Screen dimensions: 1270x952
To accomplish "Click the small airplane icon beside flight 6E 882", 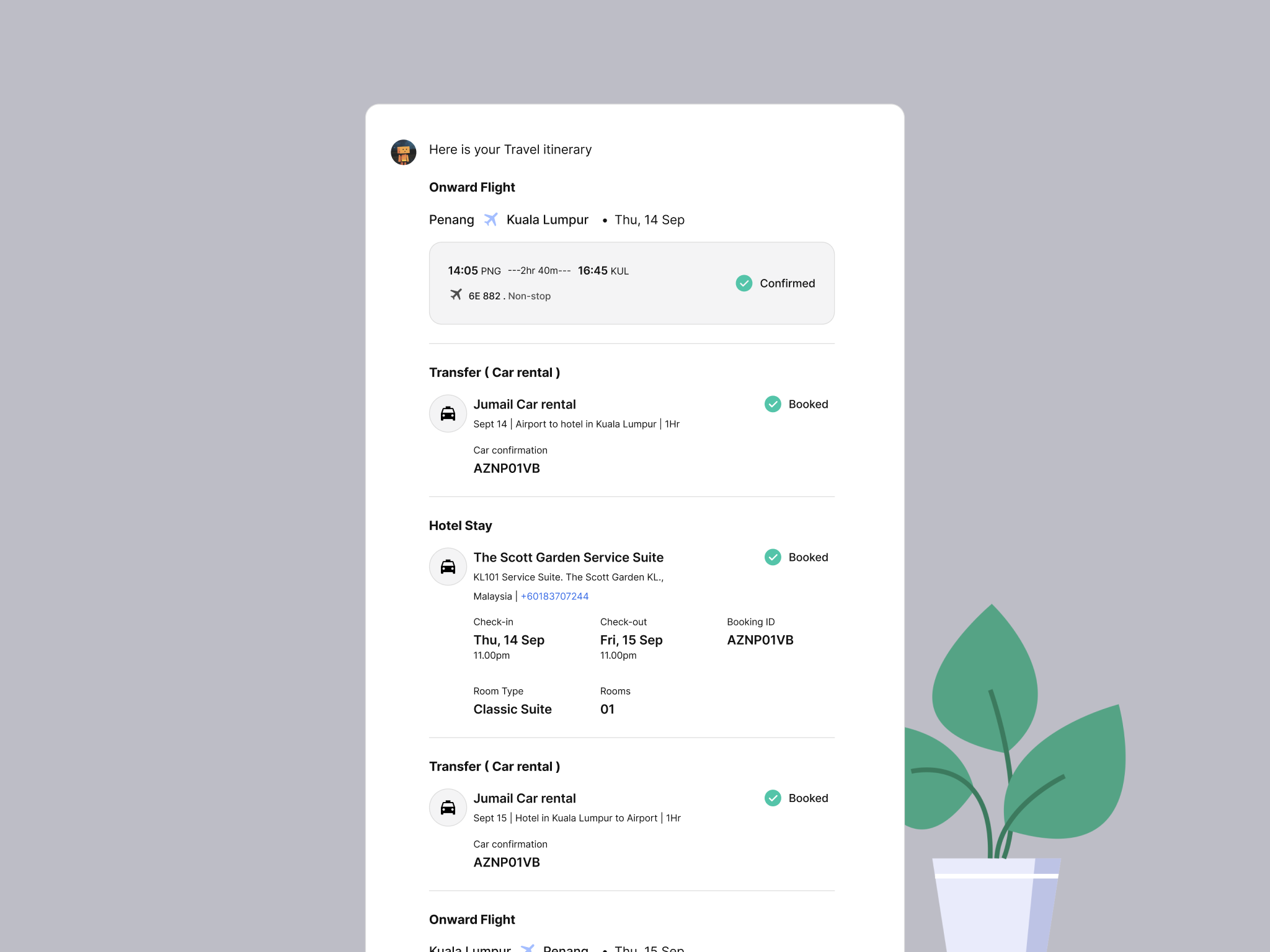I will click(x=457, y=295).
